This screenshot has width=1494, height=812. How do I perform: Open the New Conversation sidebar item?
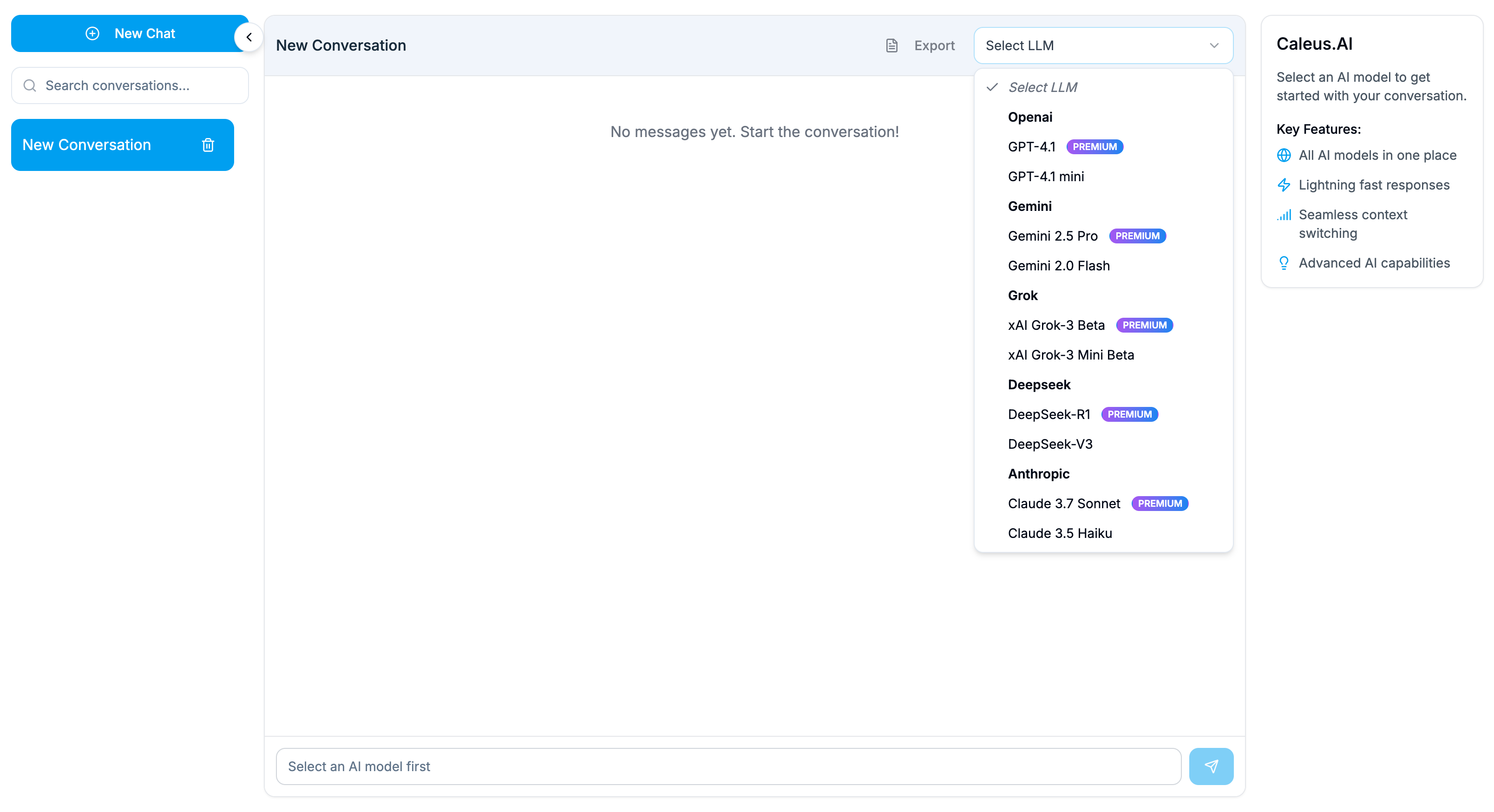click(x=87, y=145)
